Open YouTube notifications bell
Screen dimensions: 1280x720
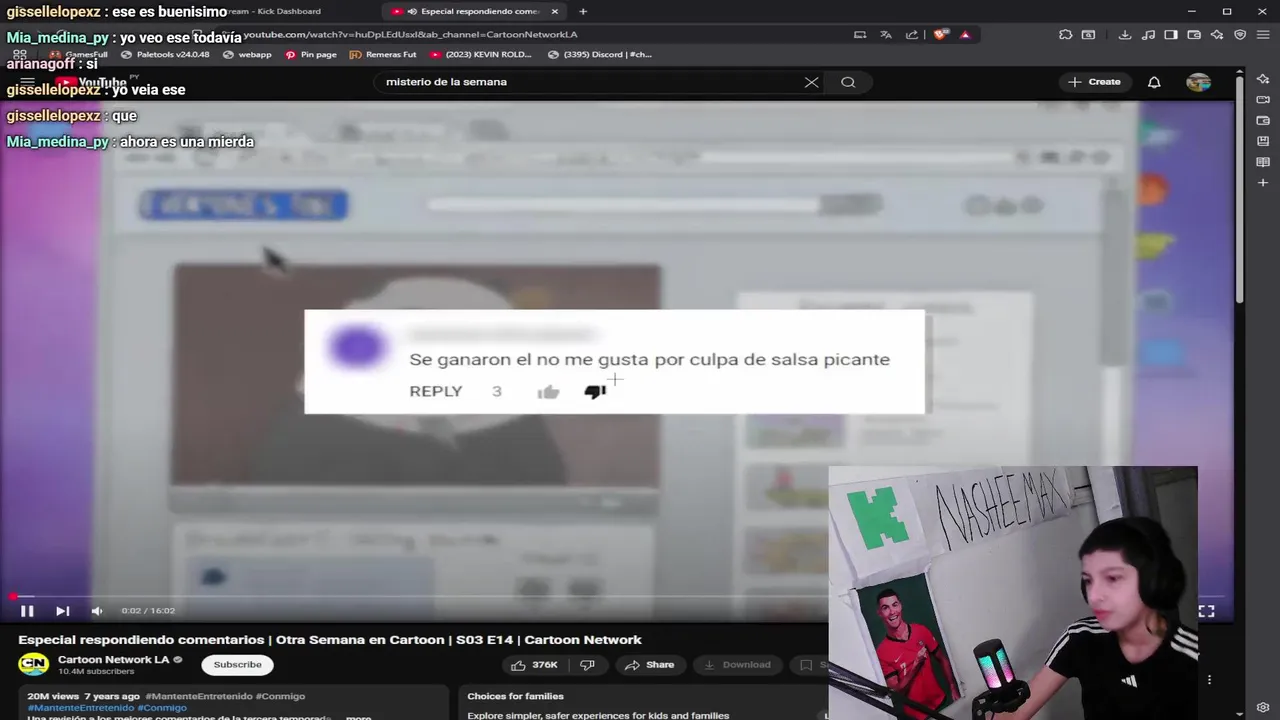point(1154,82)
